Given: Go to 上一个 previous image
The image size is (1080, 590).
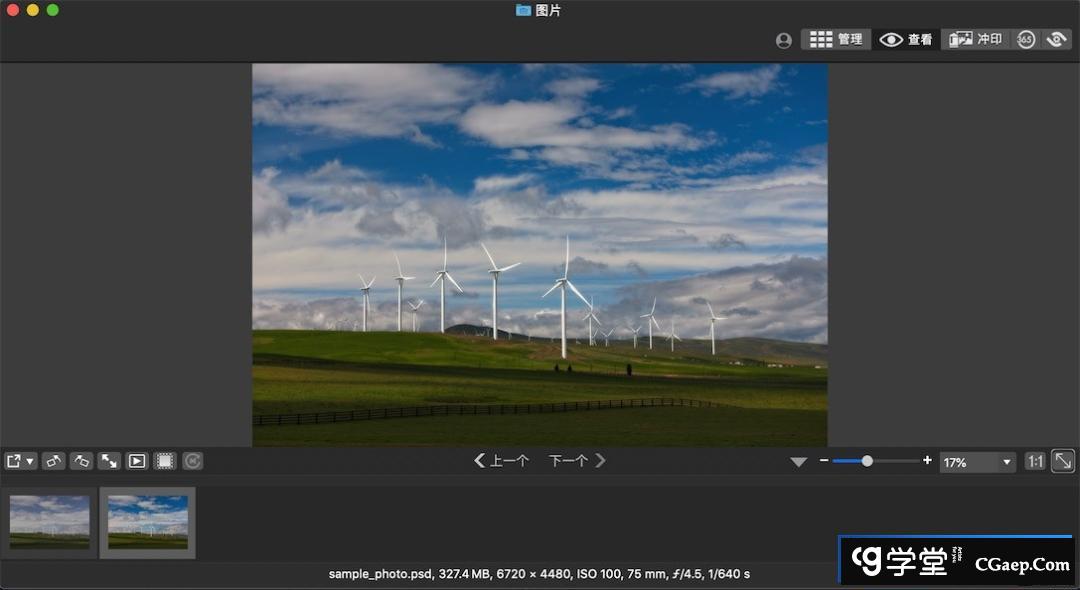Looking at the screenshot, I should 501,461.
